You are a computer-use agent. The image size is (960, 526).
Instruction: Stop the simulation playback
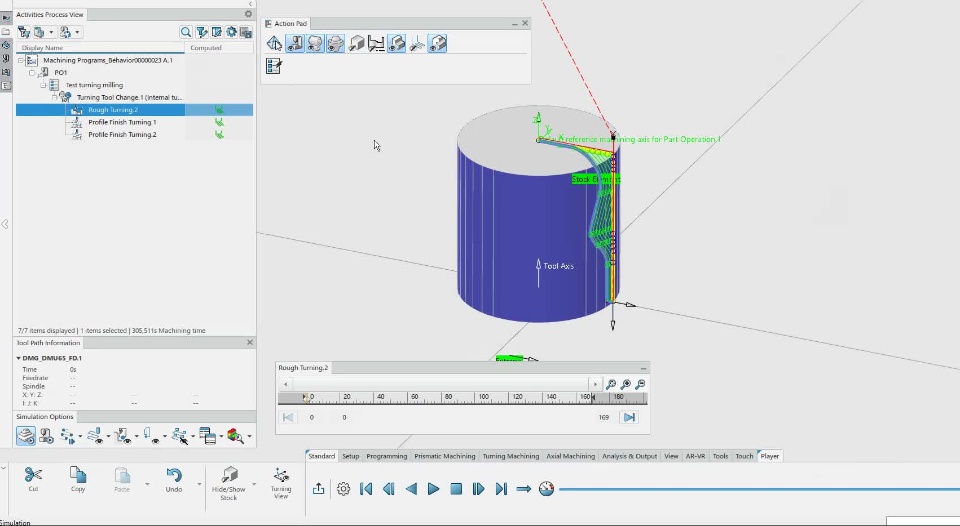[456, 489]
